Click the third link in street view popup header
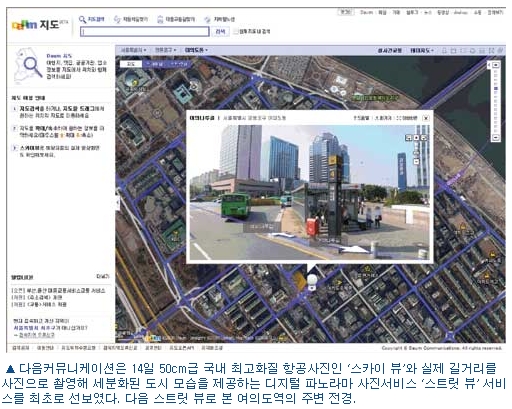The image size is (512, 409). (407, 118)
